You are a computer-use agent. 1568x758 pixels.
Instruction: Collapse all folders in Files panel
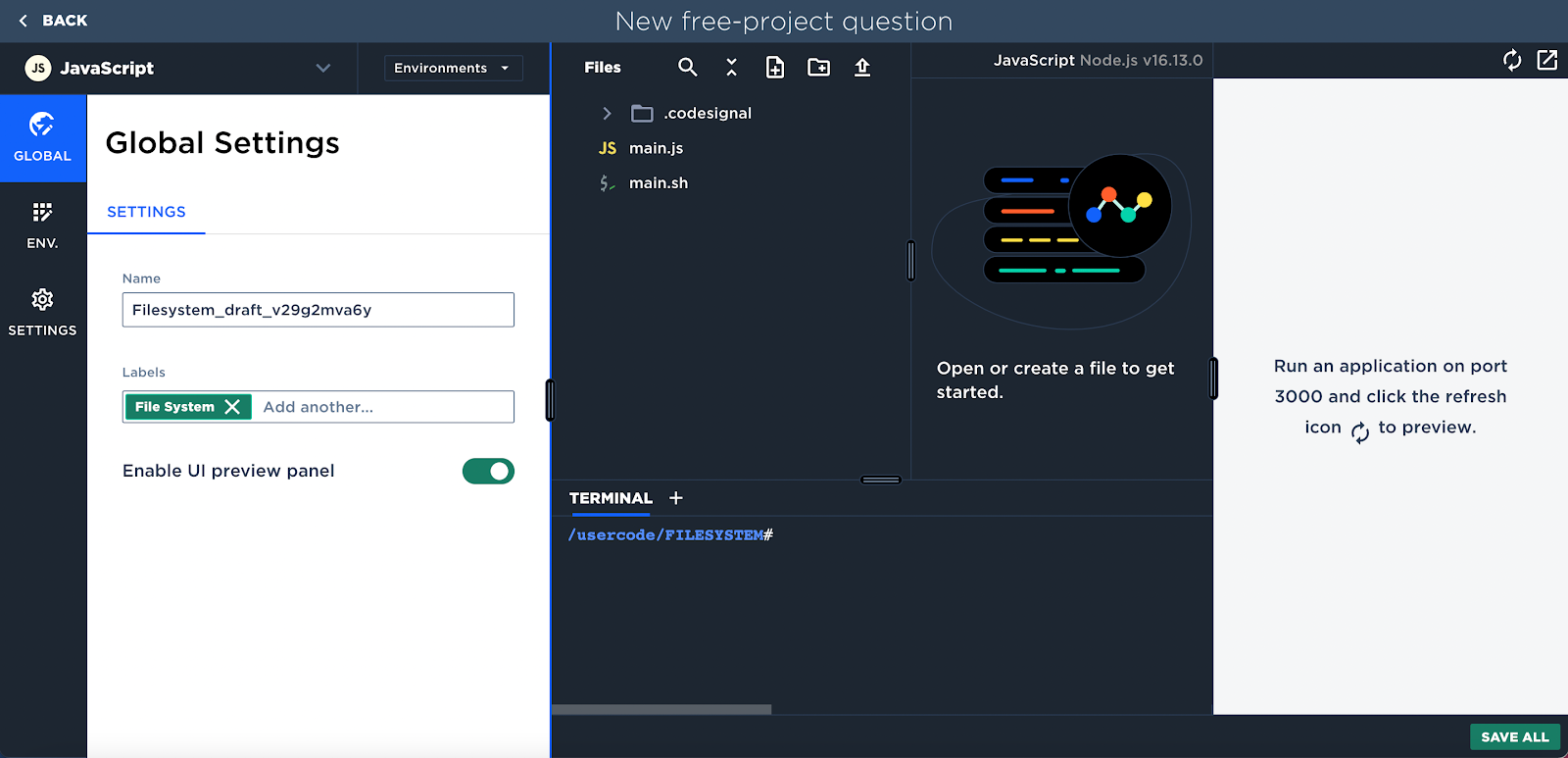[x=731, y=67]
